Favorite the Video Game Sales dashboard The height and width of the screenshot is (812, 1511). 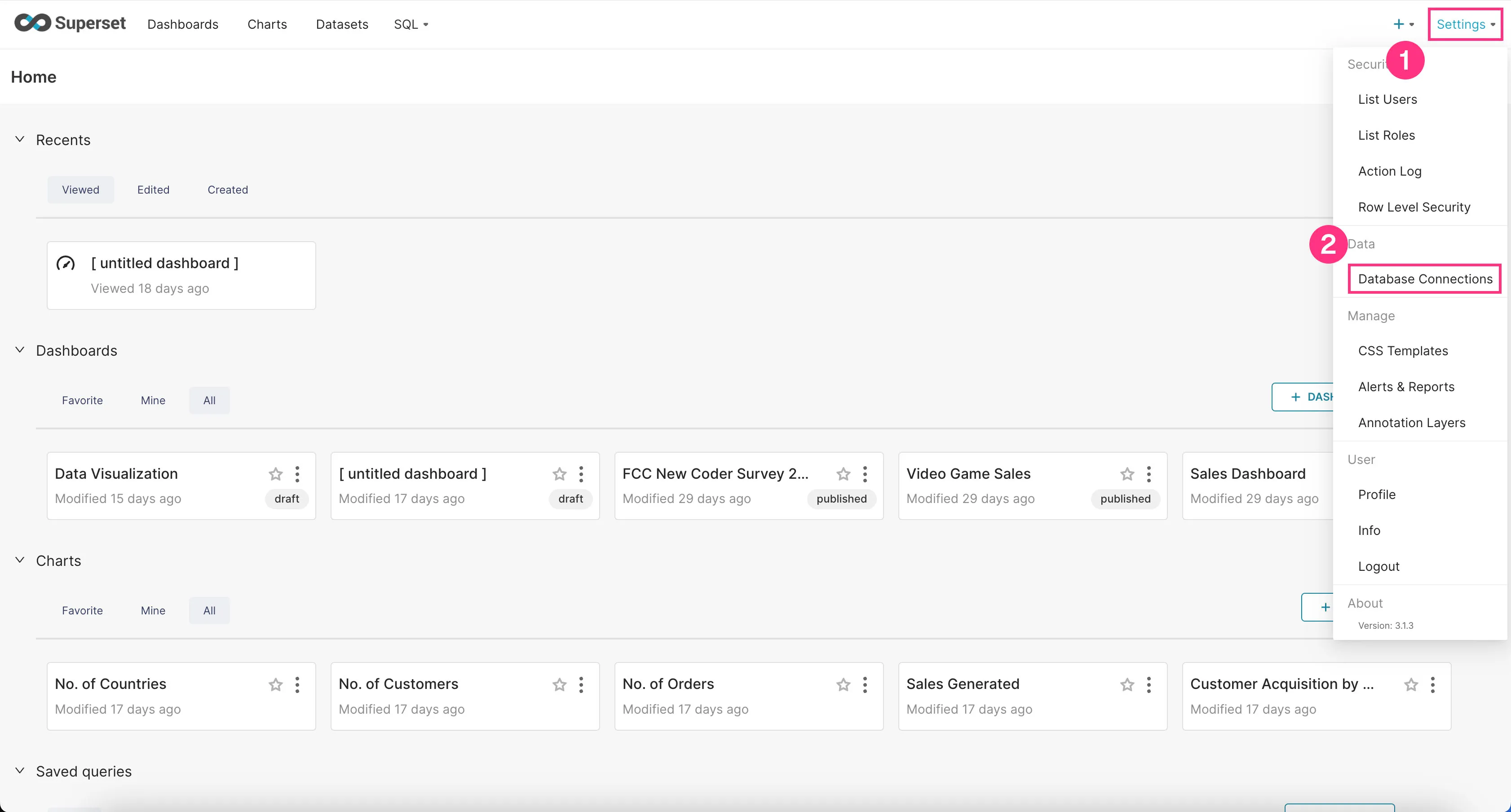(1127, 473)
